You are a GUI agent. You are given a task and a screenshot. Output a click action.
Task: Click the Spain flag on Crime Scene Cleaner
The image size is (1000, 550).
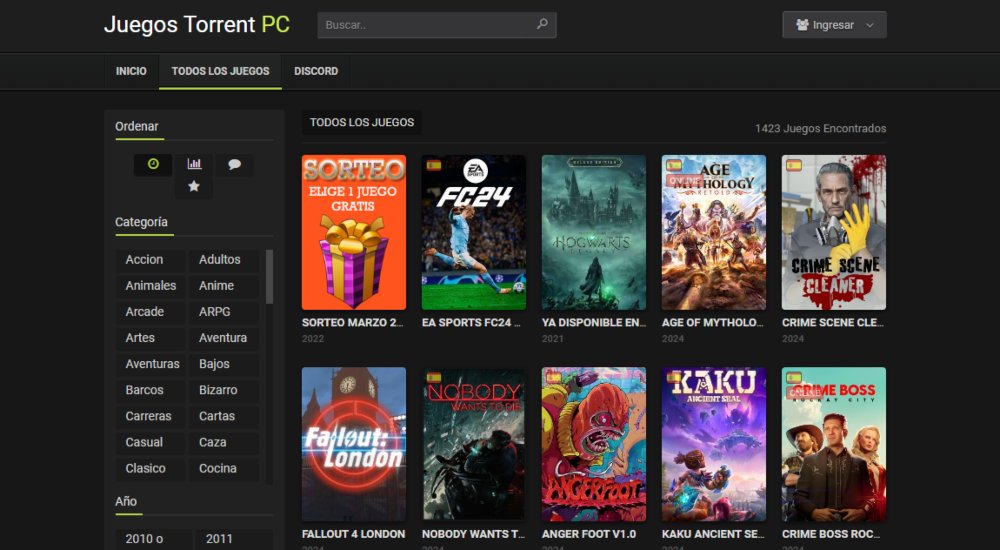[x=794, y=165]
